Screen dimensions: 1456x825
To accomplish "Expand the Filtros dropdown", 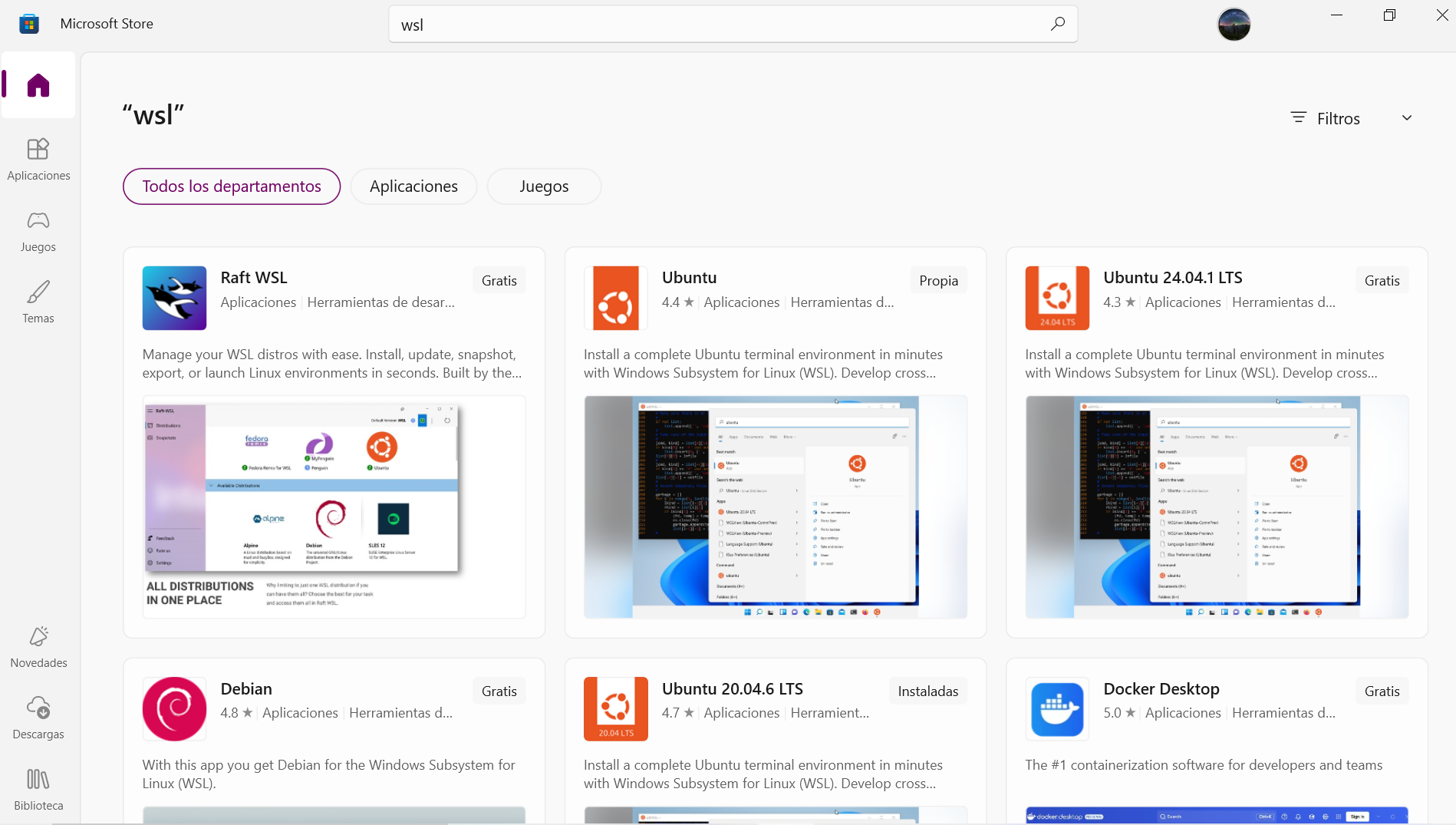I will click(x=1338, y=117).
